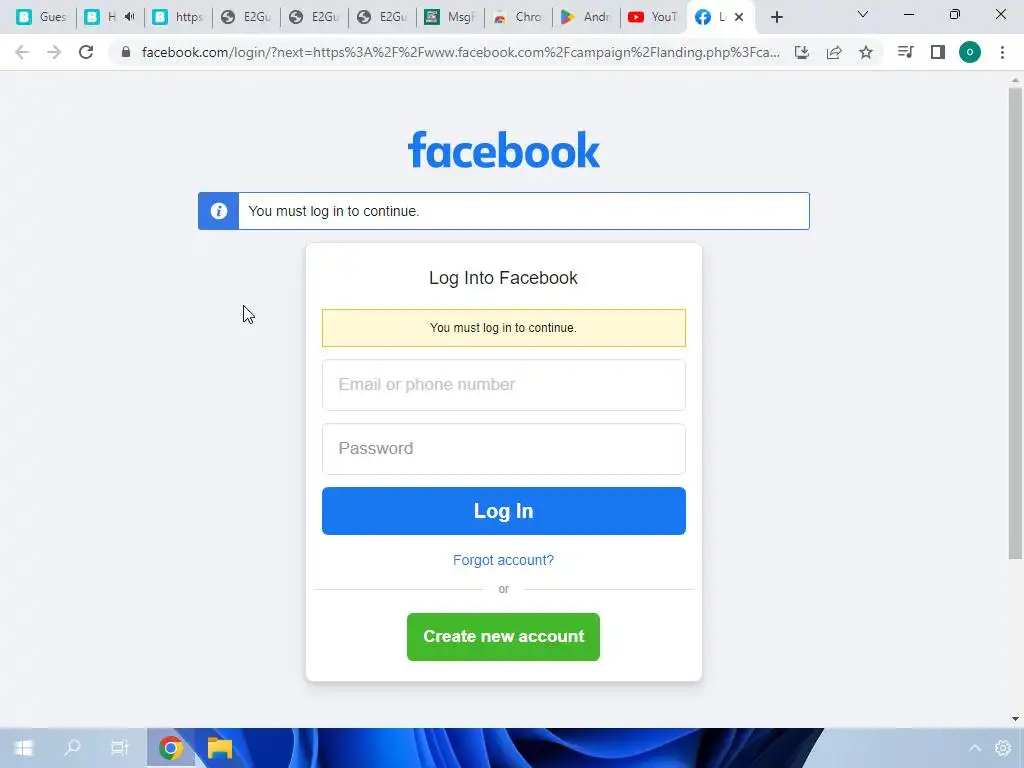This screenshot has height=768, width=1024.
Task: Toggle the Chrome side panel icon
Action: coord(938,52)
